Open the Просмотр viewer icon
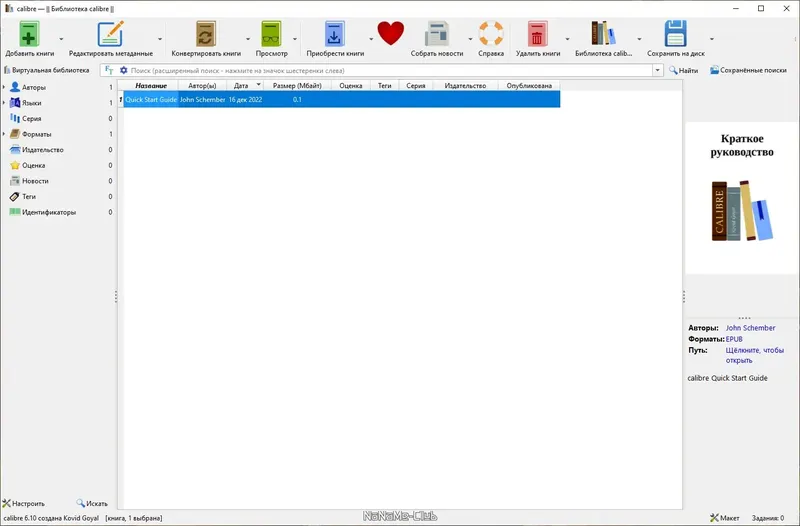Screen dimensions: 800x526 (271, 34)
